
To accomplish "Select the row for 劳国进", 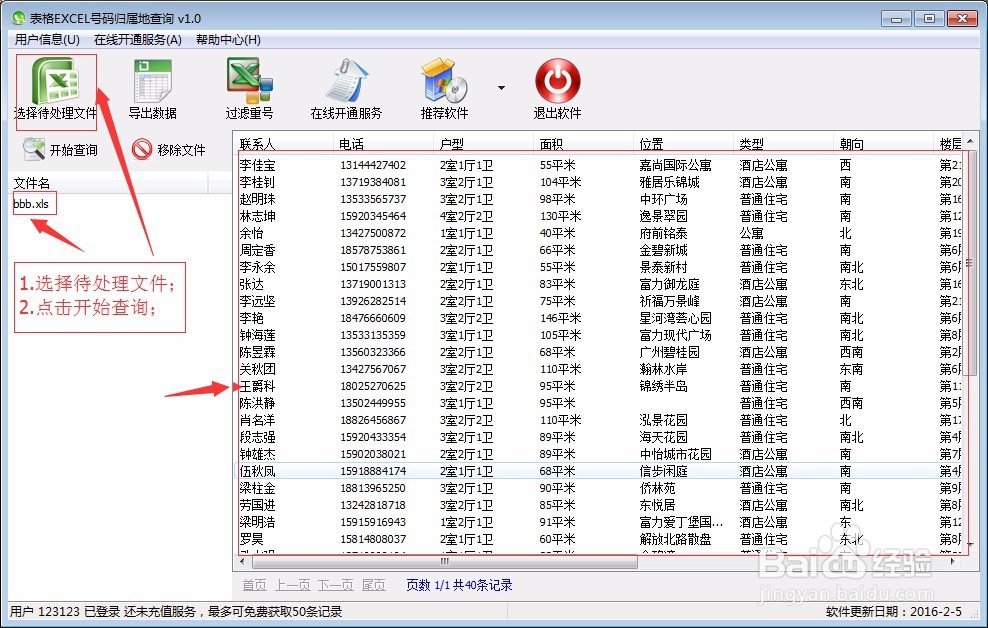I will pos(598,505).
